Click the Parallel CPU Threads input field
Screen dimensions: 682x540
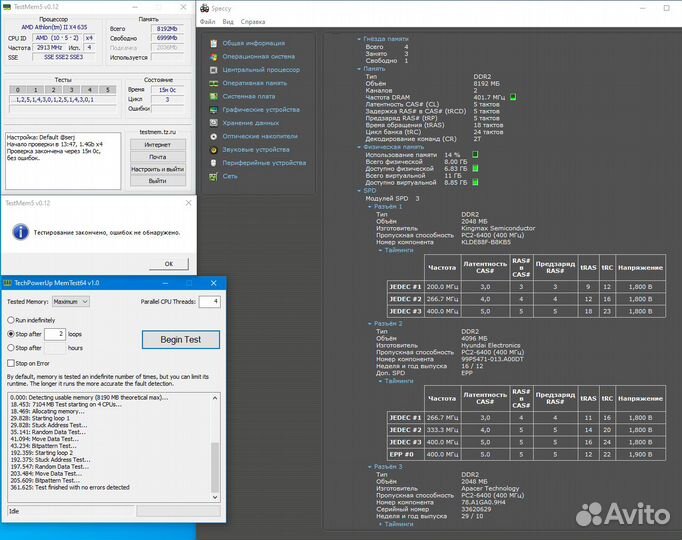click(x=209, y=301)
